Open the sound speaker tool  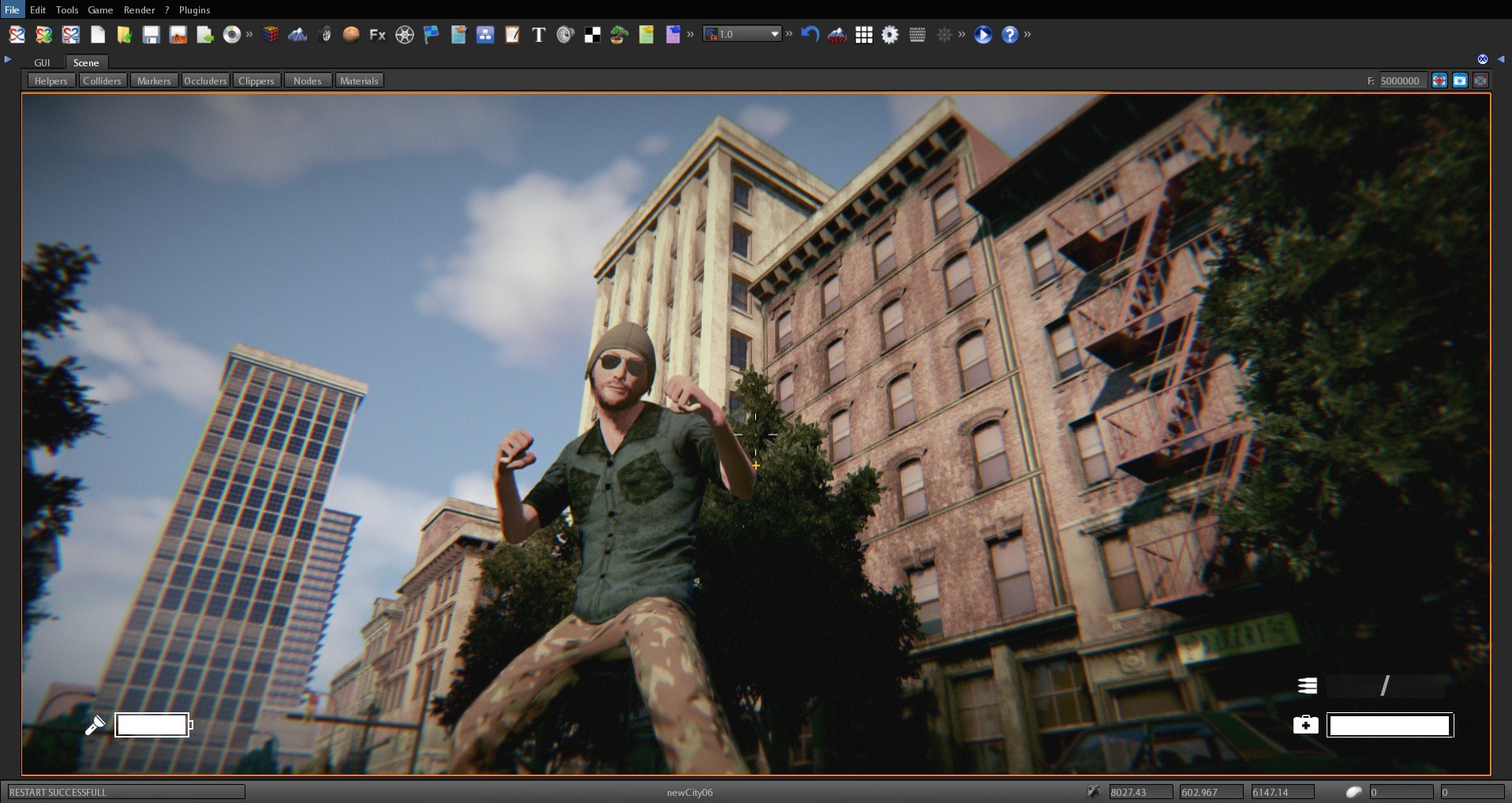(x=565, y=35)
